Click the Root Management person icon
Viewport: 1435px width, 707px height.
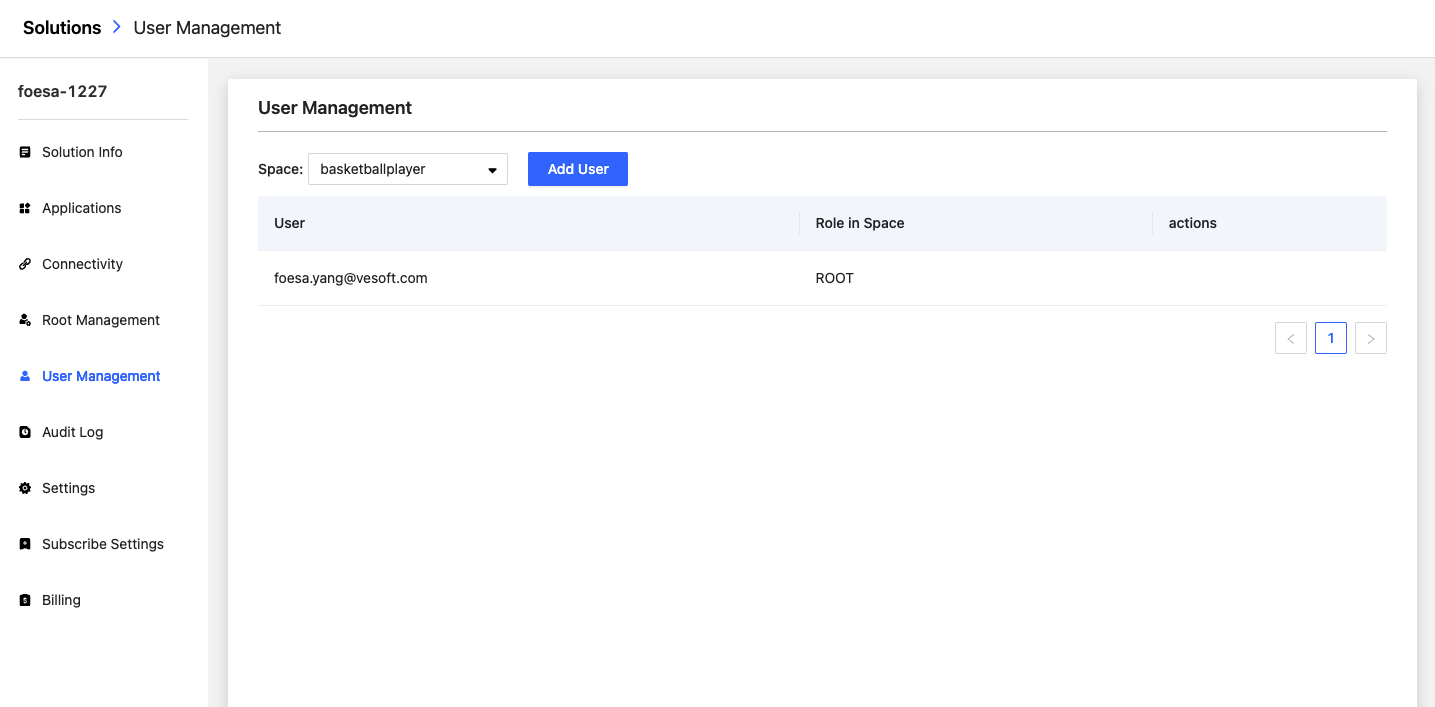[25, 320]
